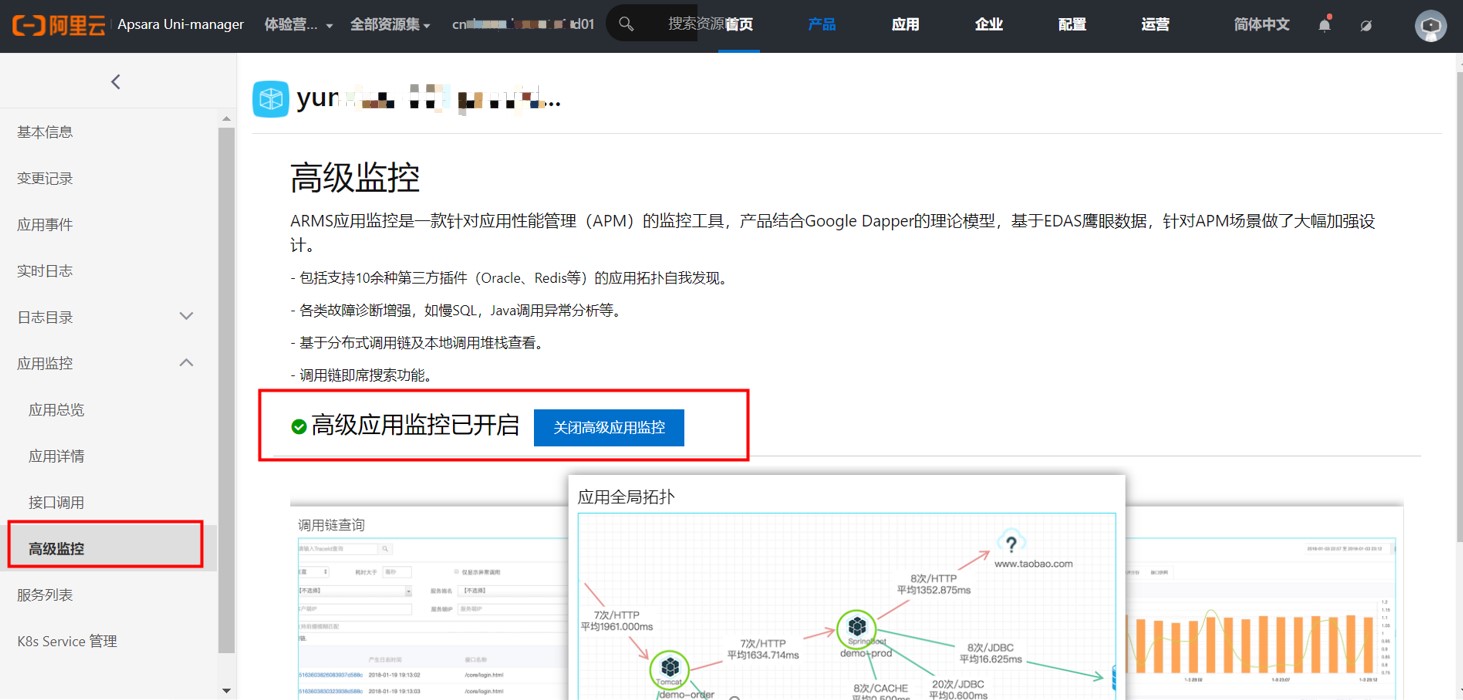
Task: Open the 全部资源集 resource set dropdown
Action: (x=390, y=25)
